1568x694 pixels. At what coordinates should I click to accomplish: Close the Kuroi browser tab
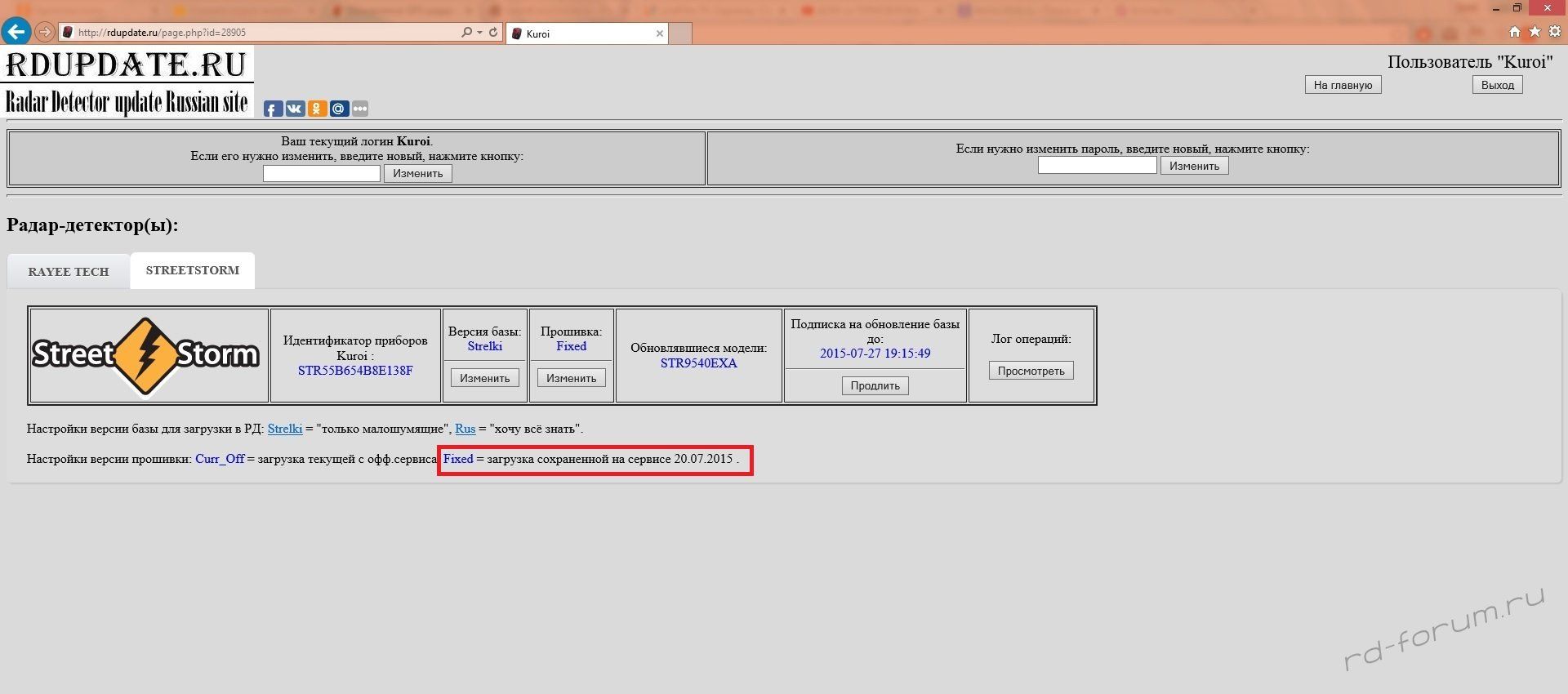[x=660, y=33]
